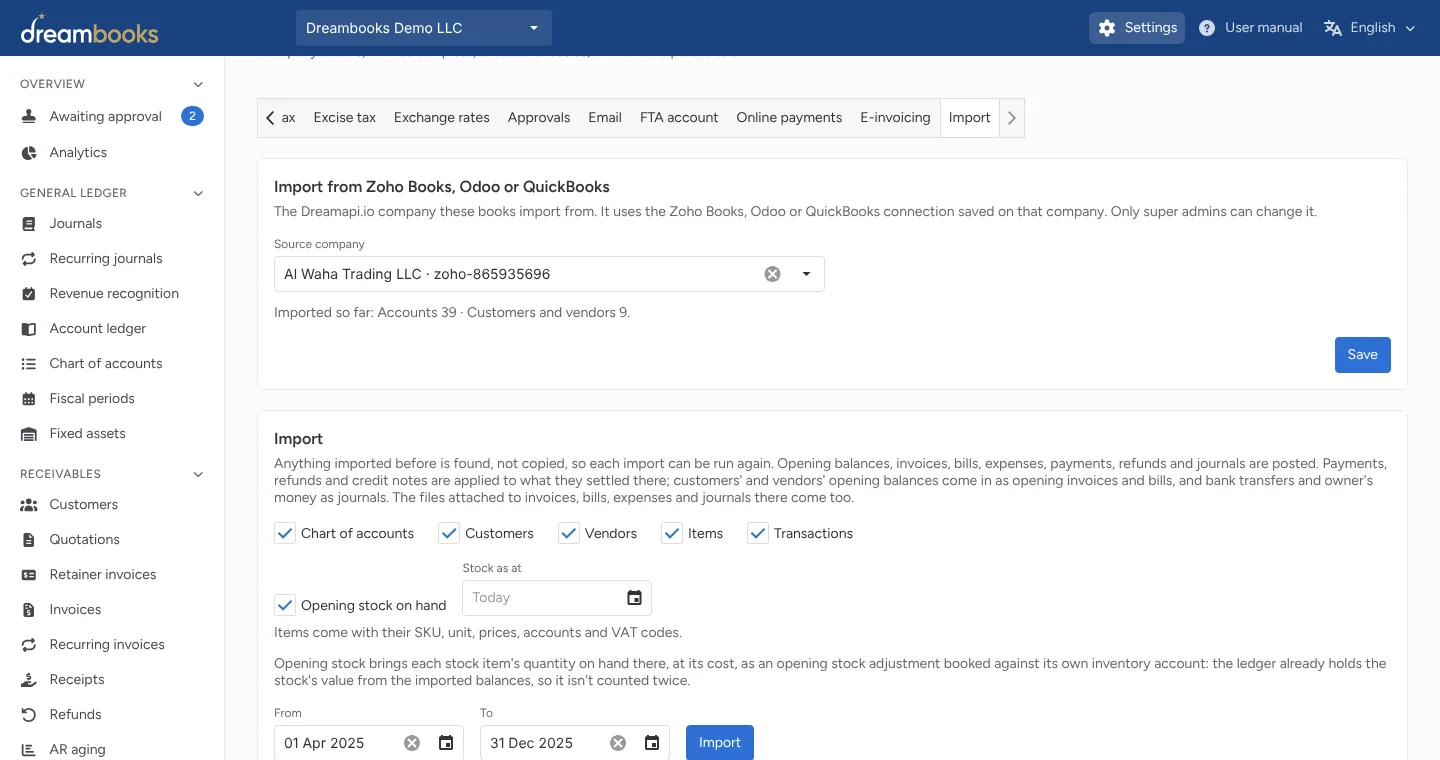
Task: Collapse the Overview sidebar section
Action: coord(198,84)
